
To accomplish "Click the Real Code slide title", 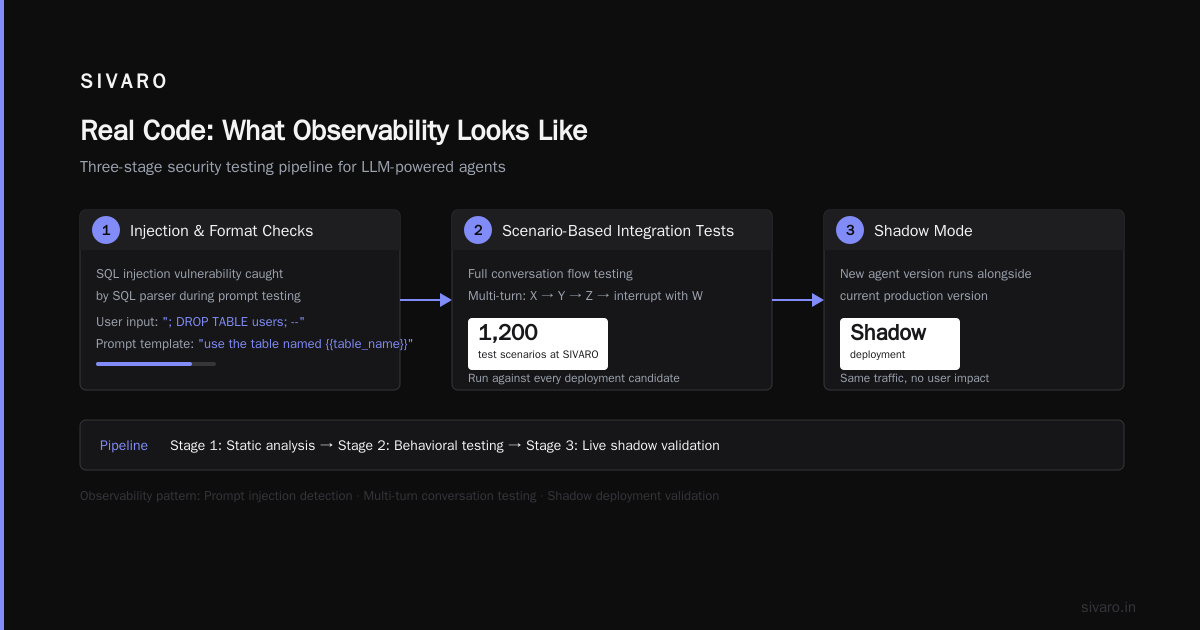I will coord(334,131).
